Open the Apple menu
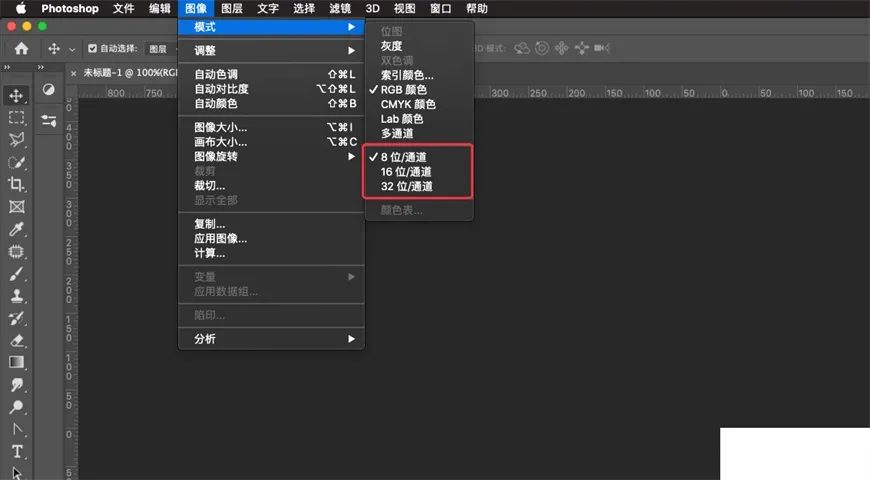870x480 pixels. point(21,8)
